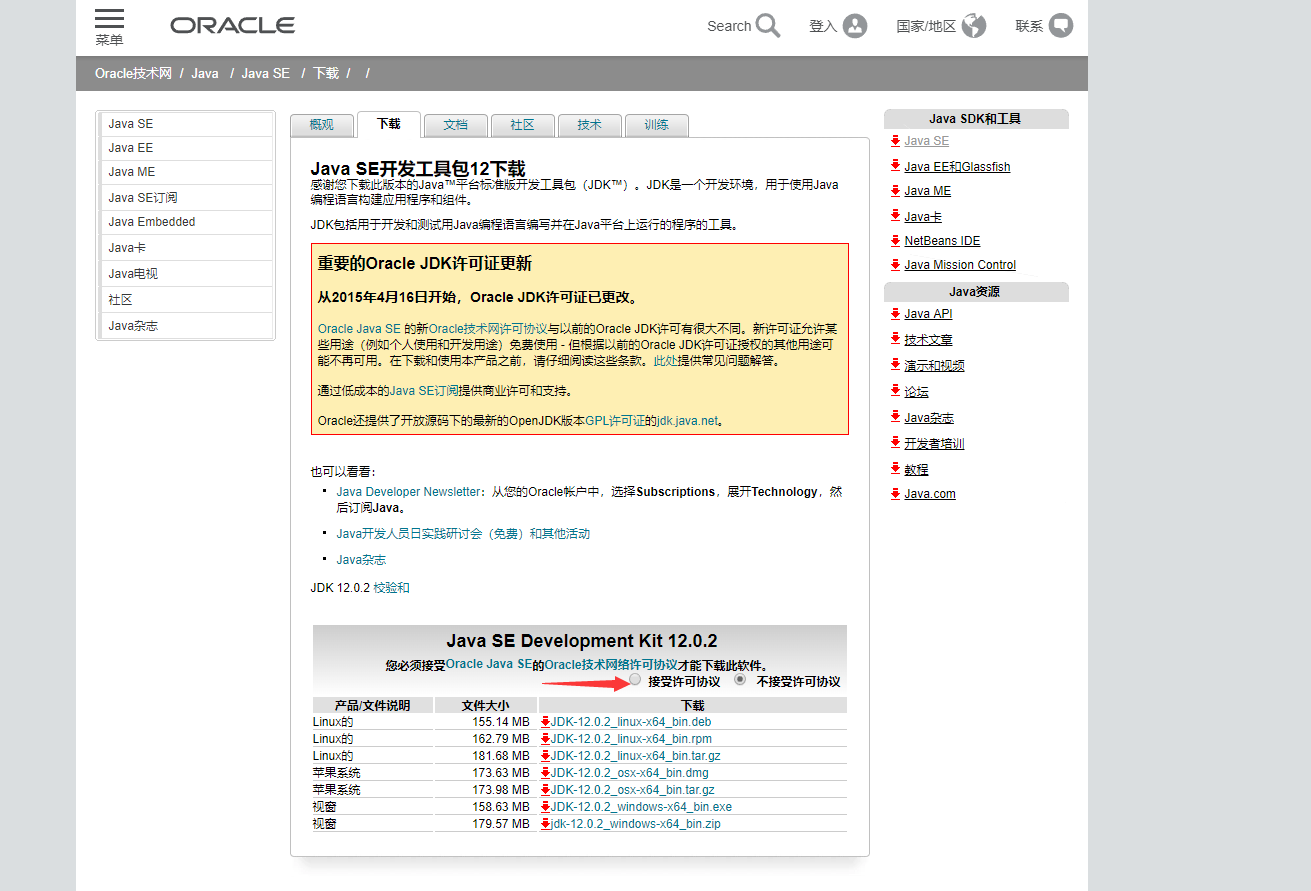
Task: Click the Oracle logo
Action: coord(232,26)
